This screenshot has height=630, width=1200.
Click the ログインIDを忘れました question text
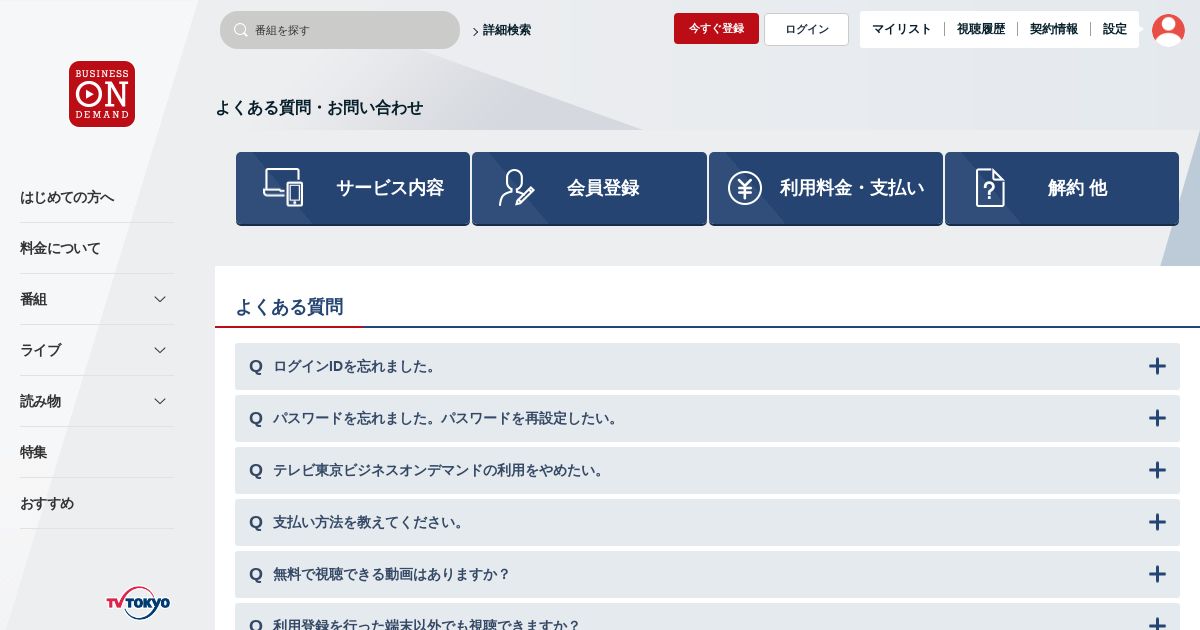tap(356, 366)
